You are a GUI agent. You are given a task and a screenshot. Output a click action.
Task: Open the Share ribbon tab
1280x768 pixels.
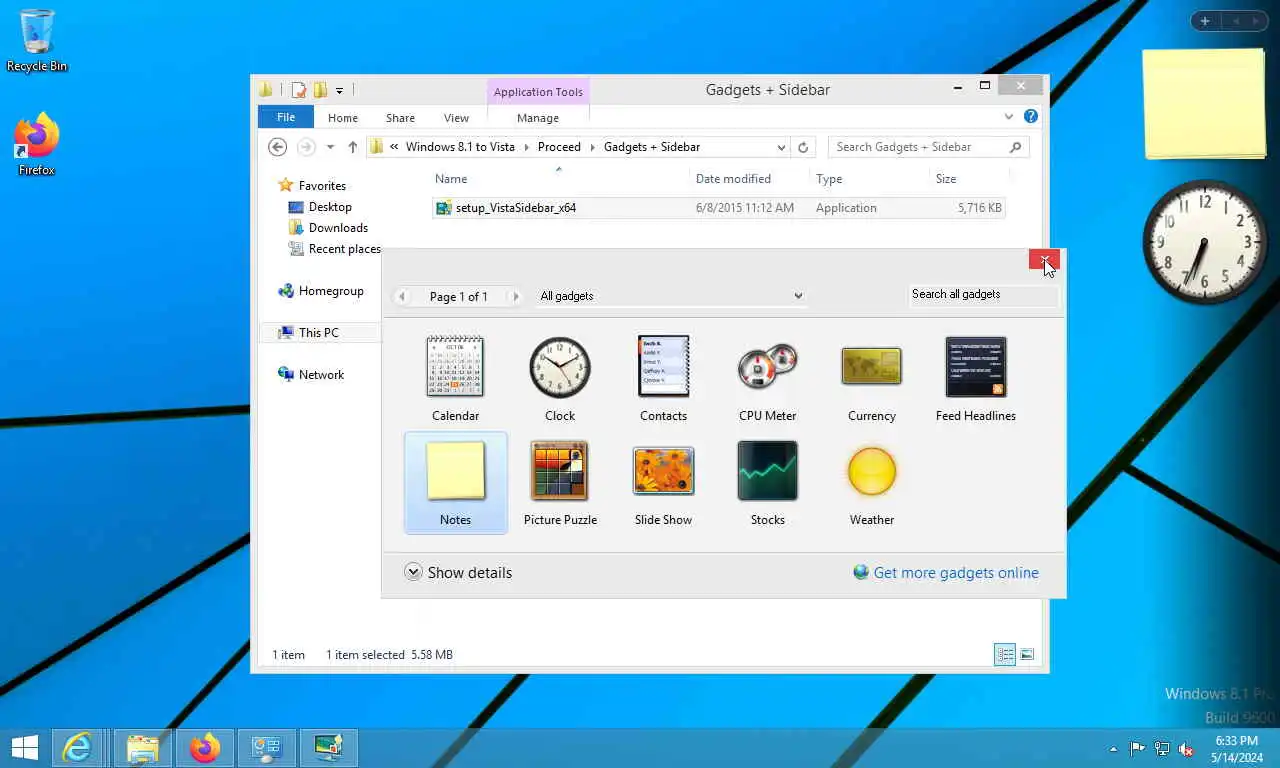(x=400, y=117)
